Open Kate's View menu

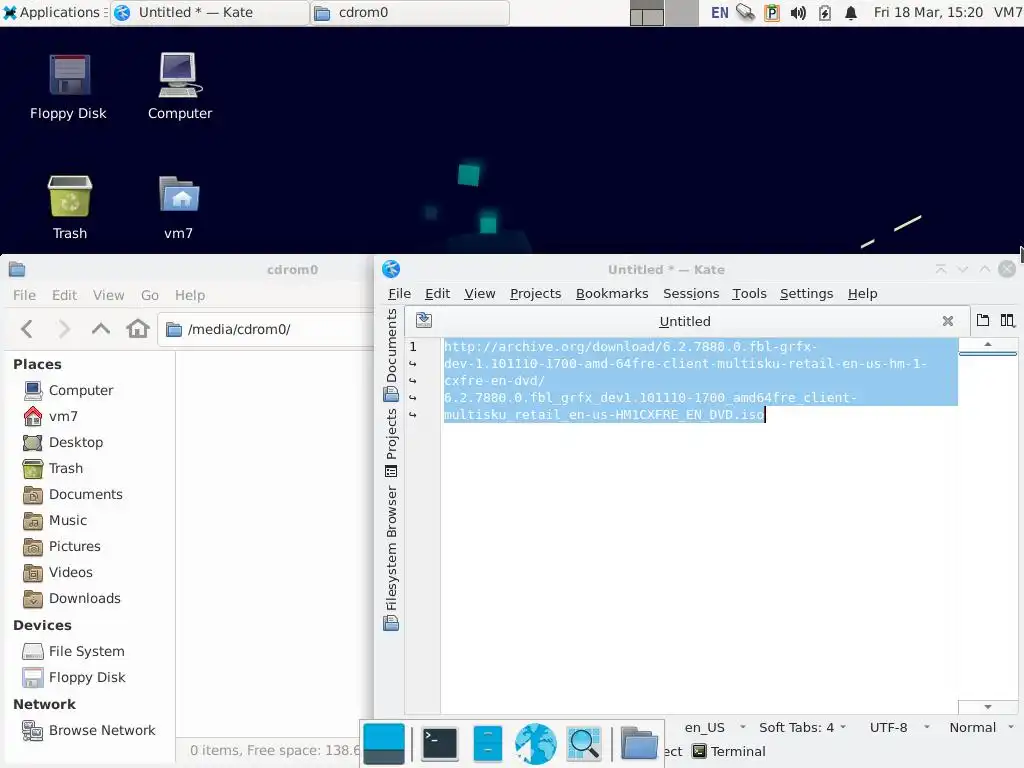point(479,293)
